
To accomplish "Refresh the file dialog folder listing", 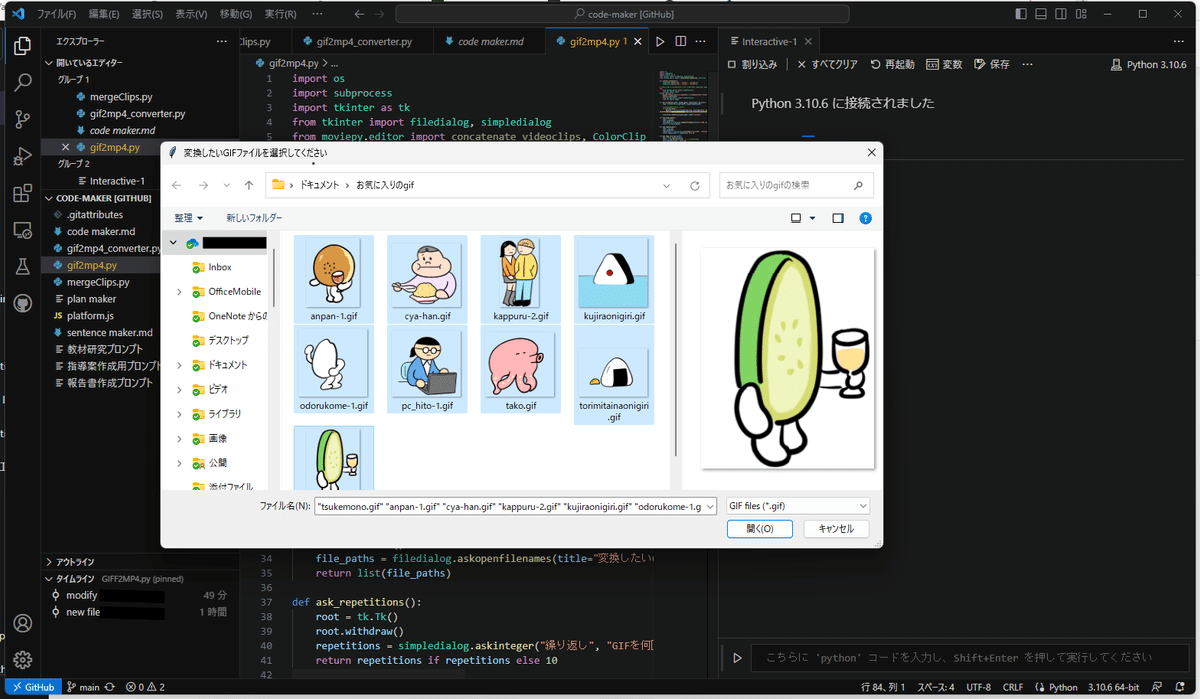I will [x=695, y=185].
